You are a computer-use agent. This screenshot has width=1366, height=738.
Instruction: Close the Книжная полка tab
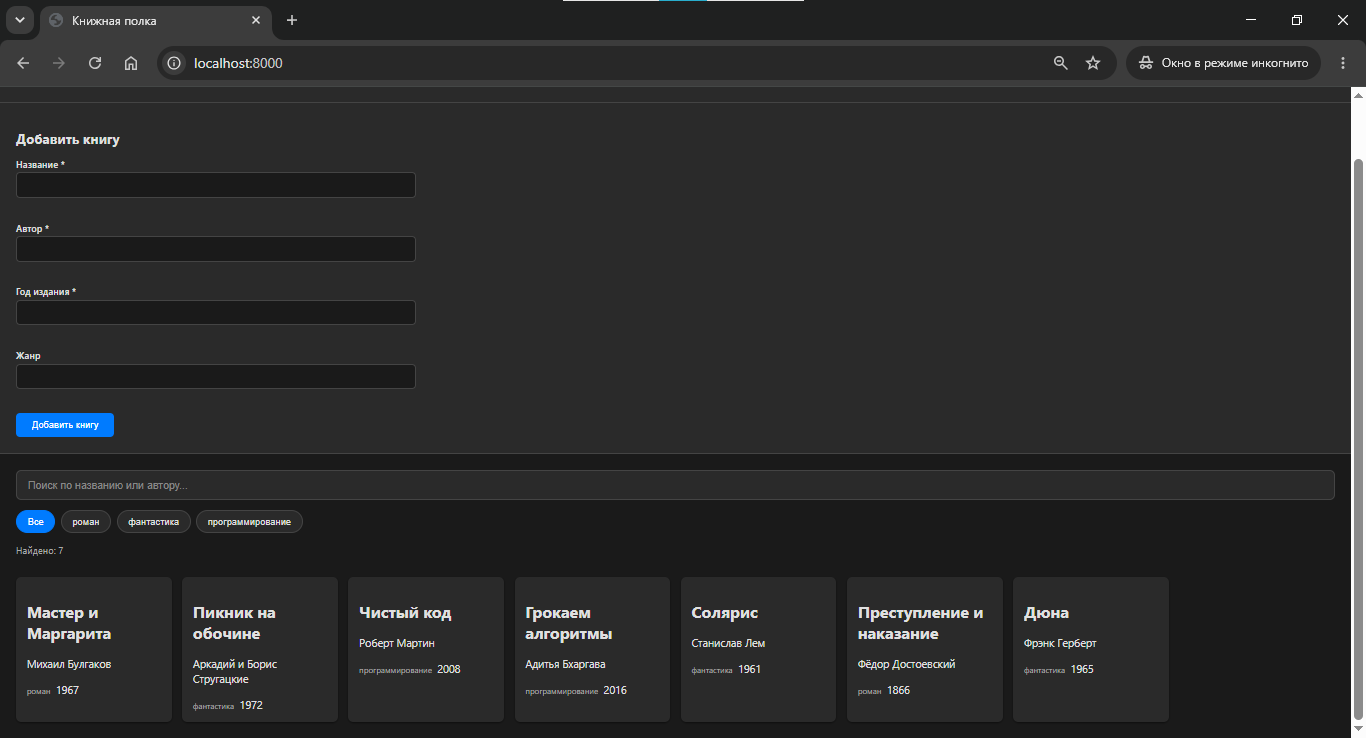pyautogui.click(x=256, y=20)
